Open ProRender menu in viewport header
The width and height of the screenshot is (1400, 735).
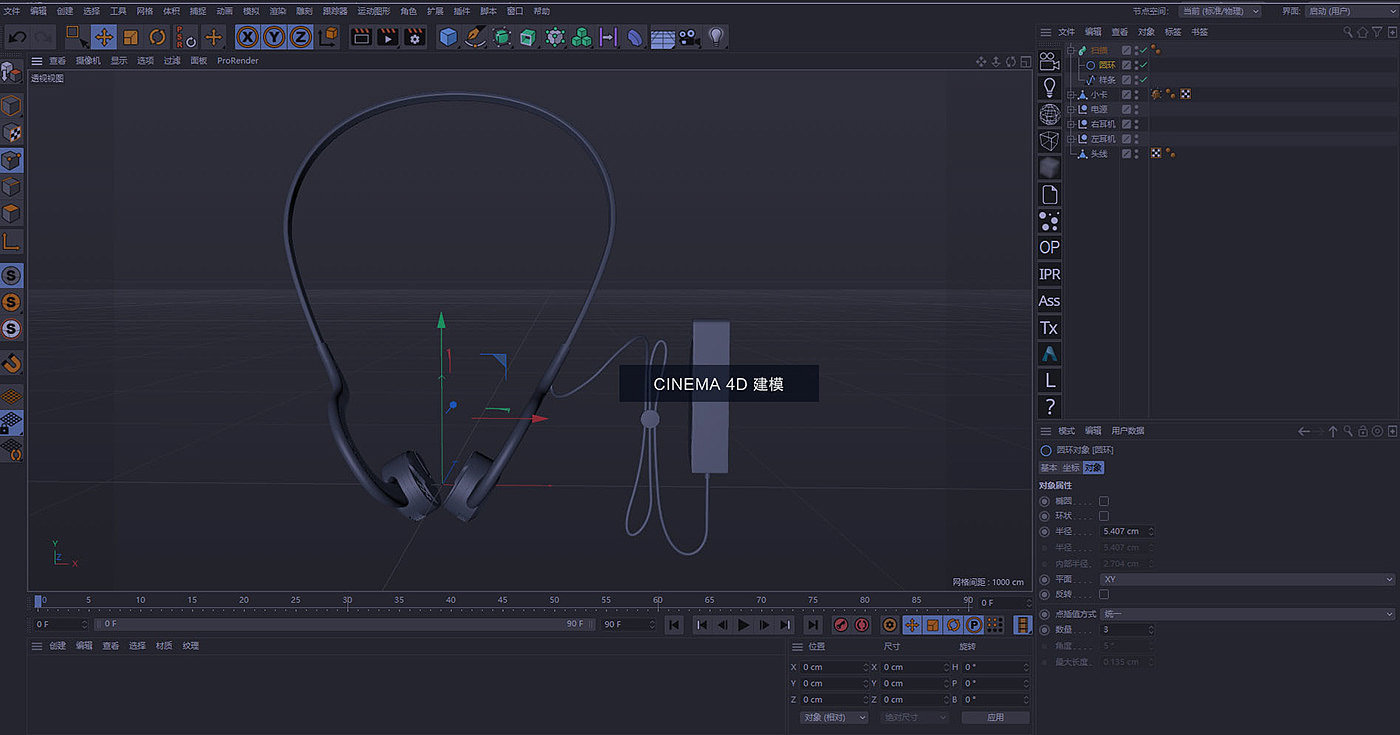[x=238, y=61]
